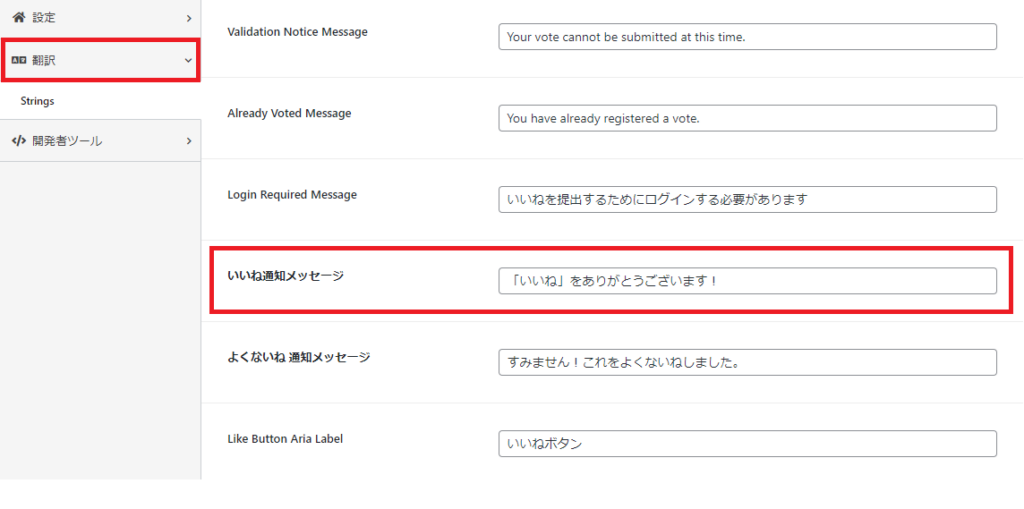Click the Already Voted Message input

click(747, 118)
